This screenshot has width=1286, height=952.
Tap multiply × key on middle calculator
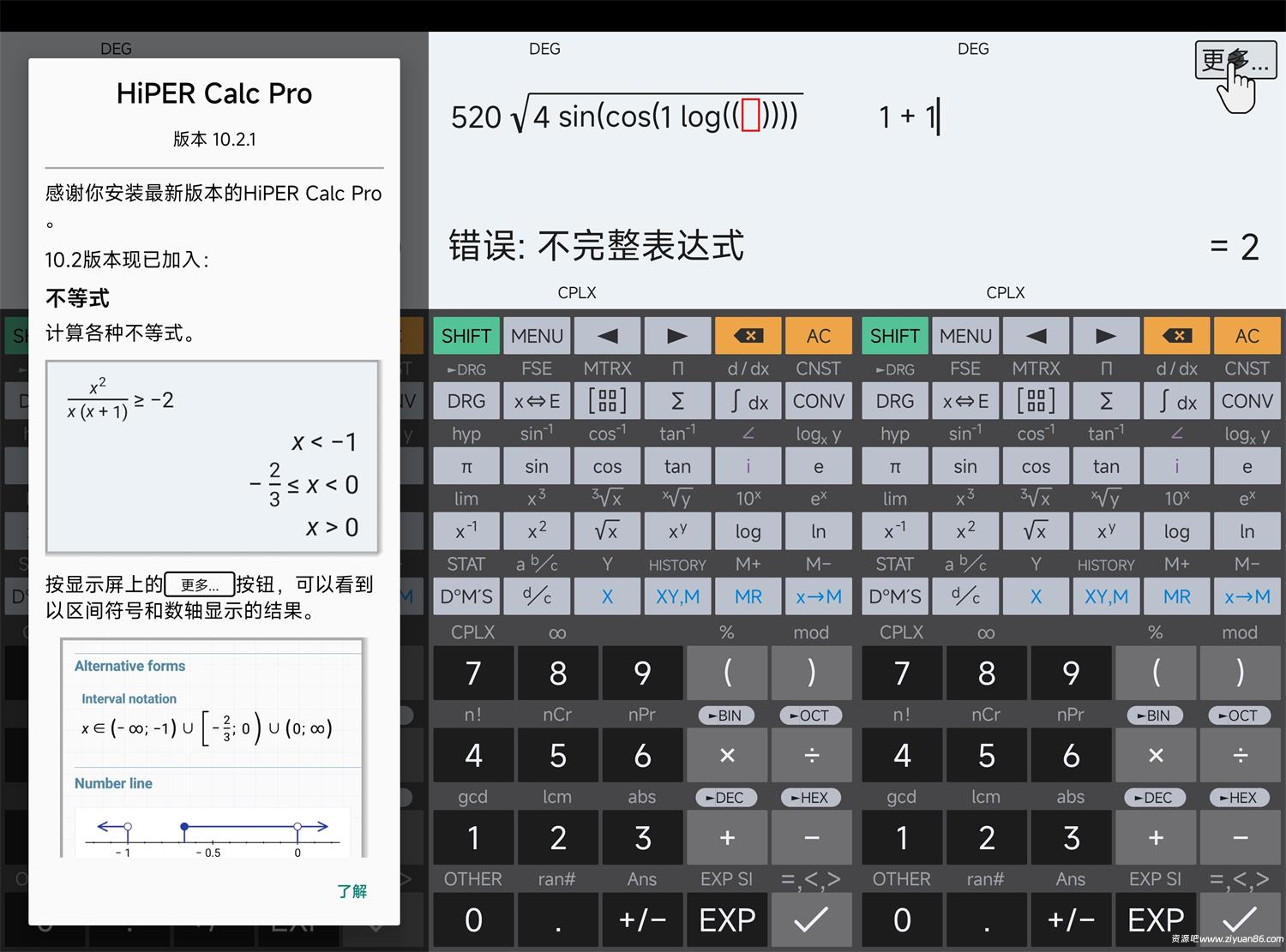click(727, 756)
